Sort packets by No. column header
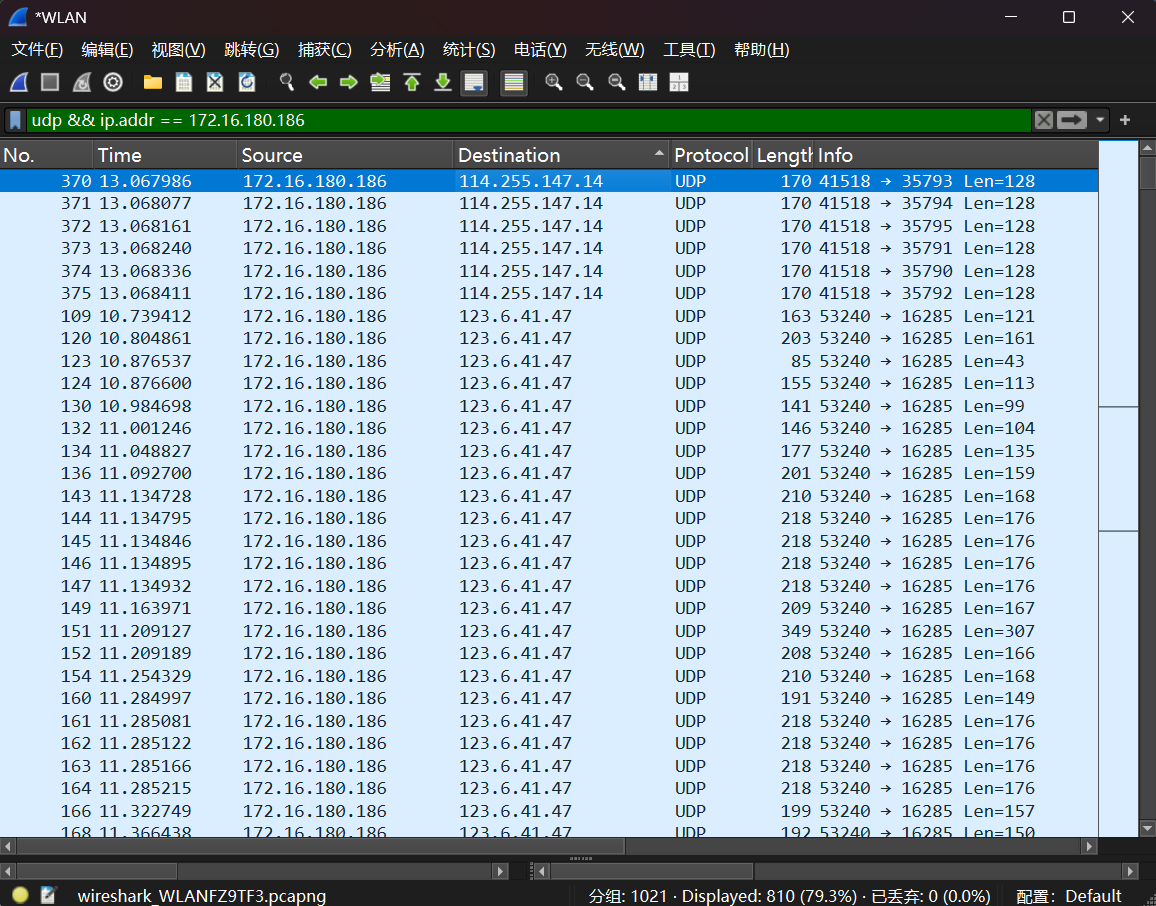The image size is (1156, 906). pyautogui.click(x=46, y=156)
